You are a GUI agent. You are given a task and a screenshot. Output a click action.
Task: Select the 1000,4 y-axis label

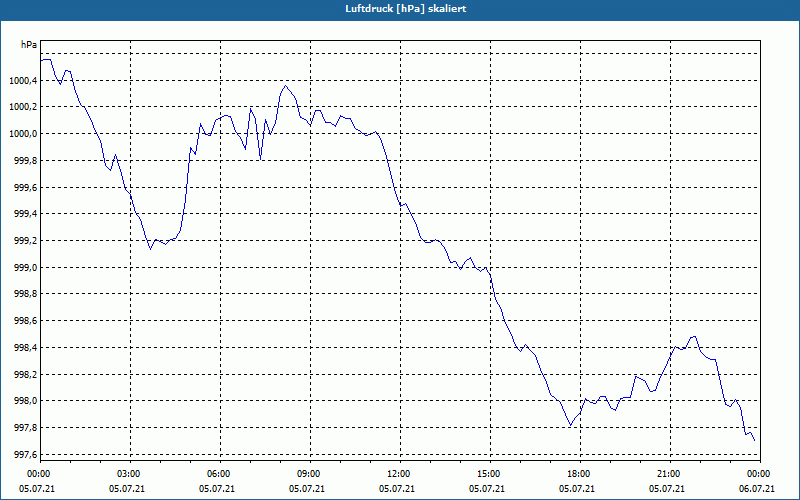(x=23, y=81)
